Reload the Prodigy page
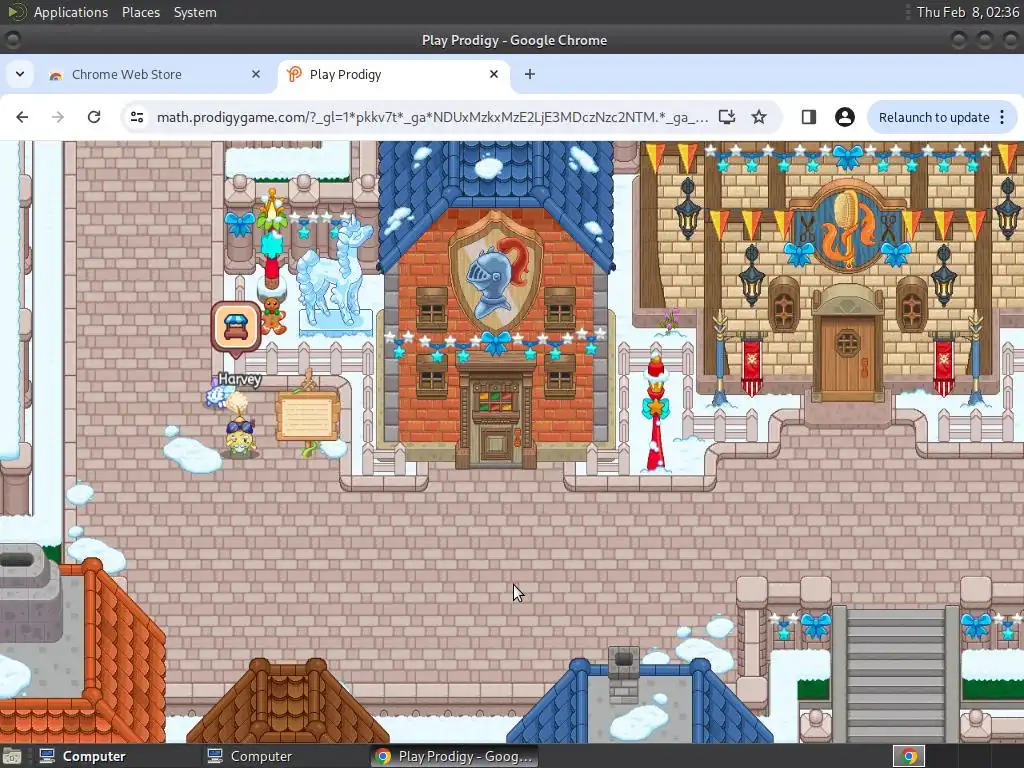 click(94, 117)
